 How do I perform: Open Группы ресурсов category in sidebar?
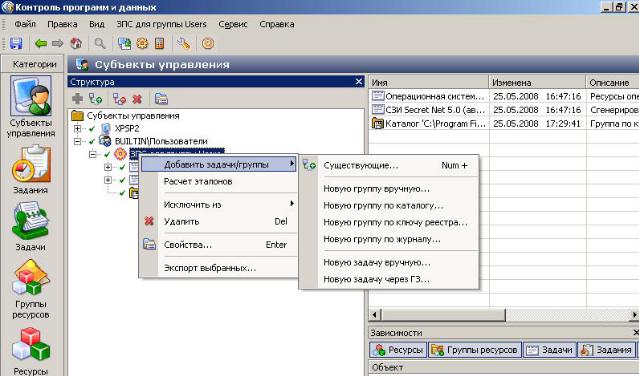pyautogui.click(x=31, y=289)
